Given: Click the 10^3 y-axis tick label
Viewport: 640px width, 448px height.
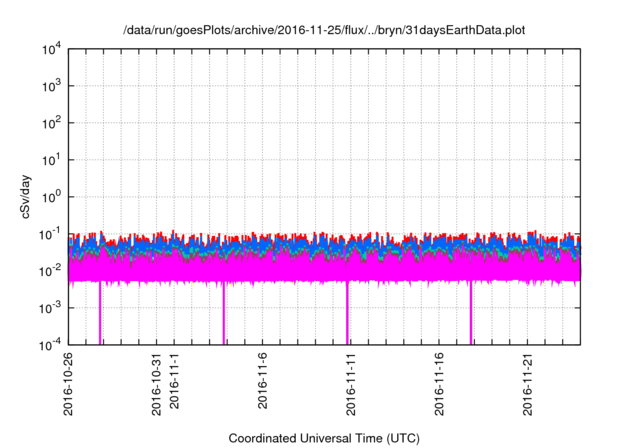Looking at the screenshot, I should 52,86.
